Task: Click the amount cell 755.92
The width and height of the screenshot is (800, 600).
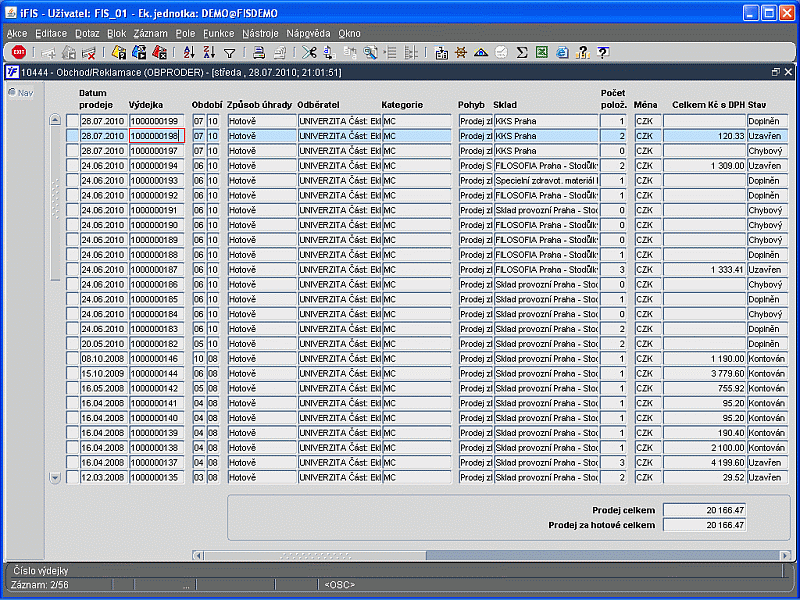Action: click(705, 388)
